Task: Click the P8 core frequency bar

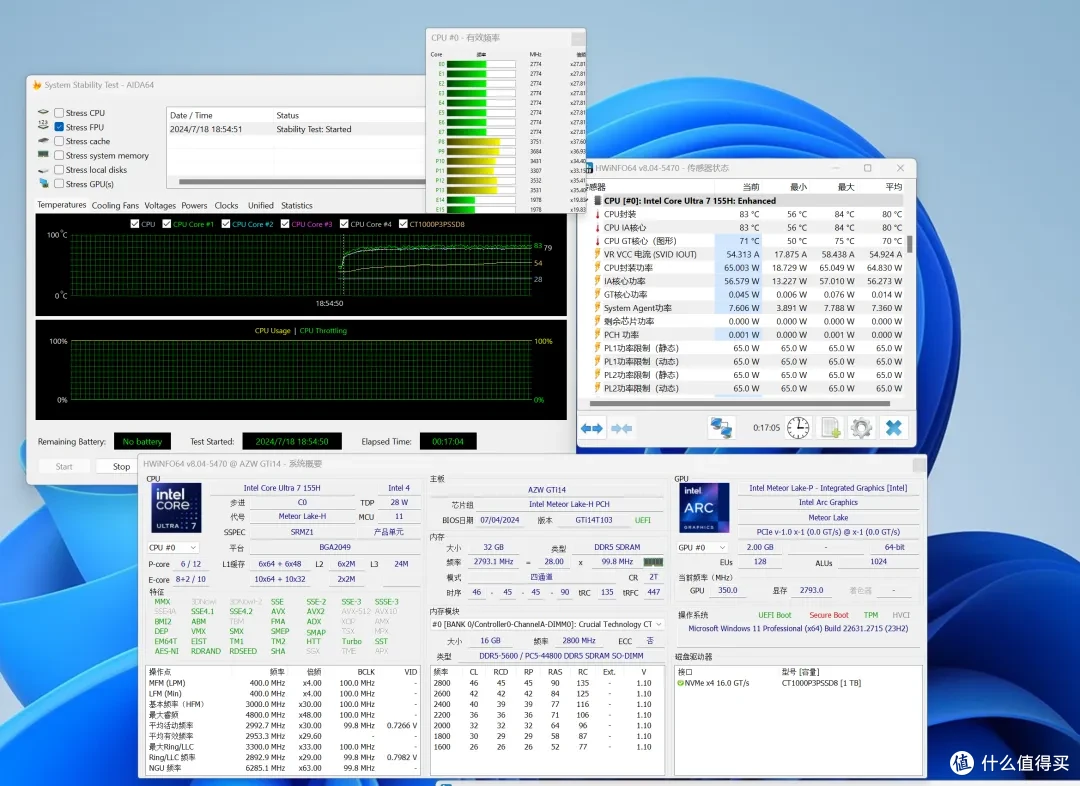Action: [481, 141]
